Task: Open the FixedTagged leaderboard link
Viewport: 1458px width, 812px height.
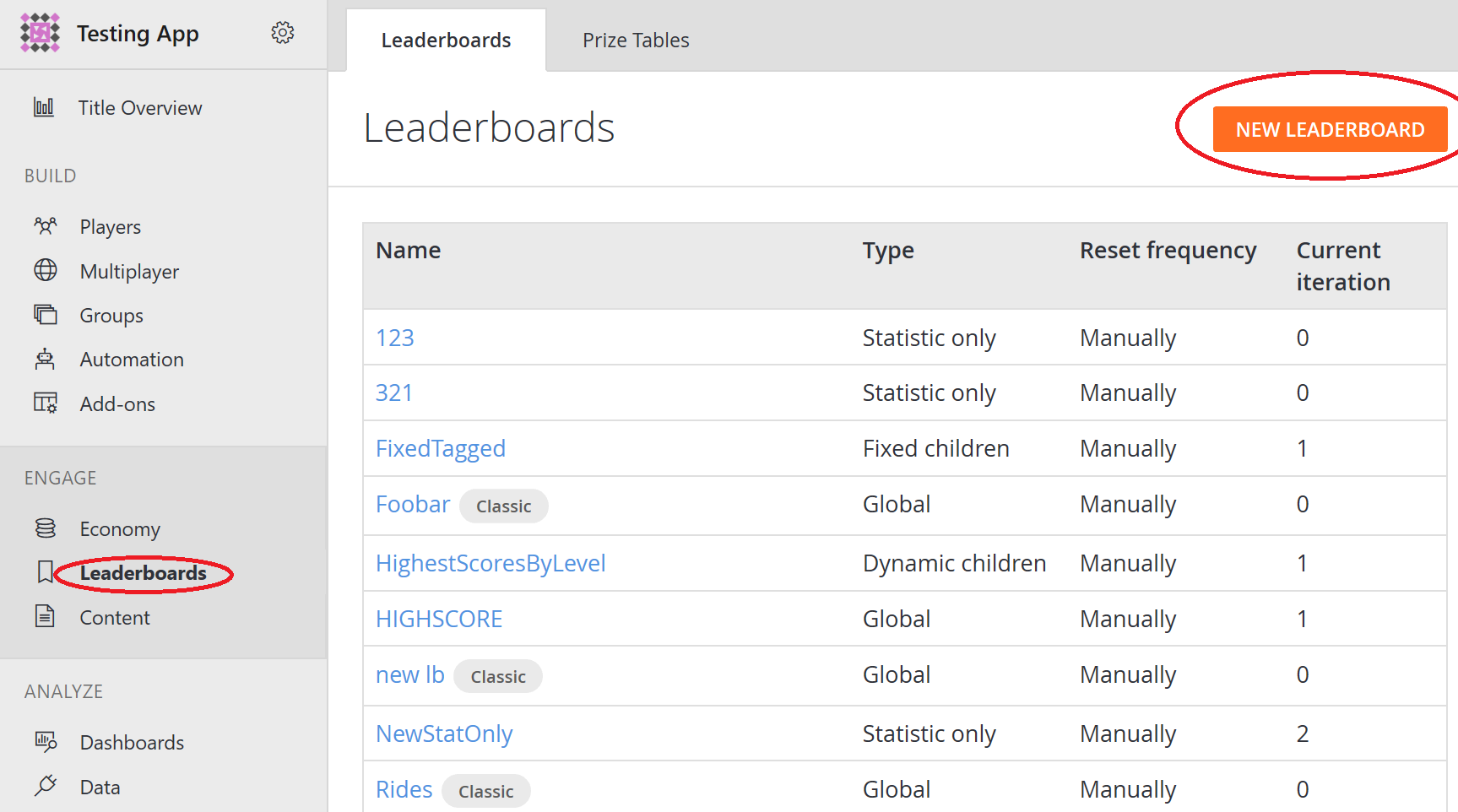Action: pos(441,448)
